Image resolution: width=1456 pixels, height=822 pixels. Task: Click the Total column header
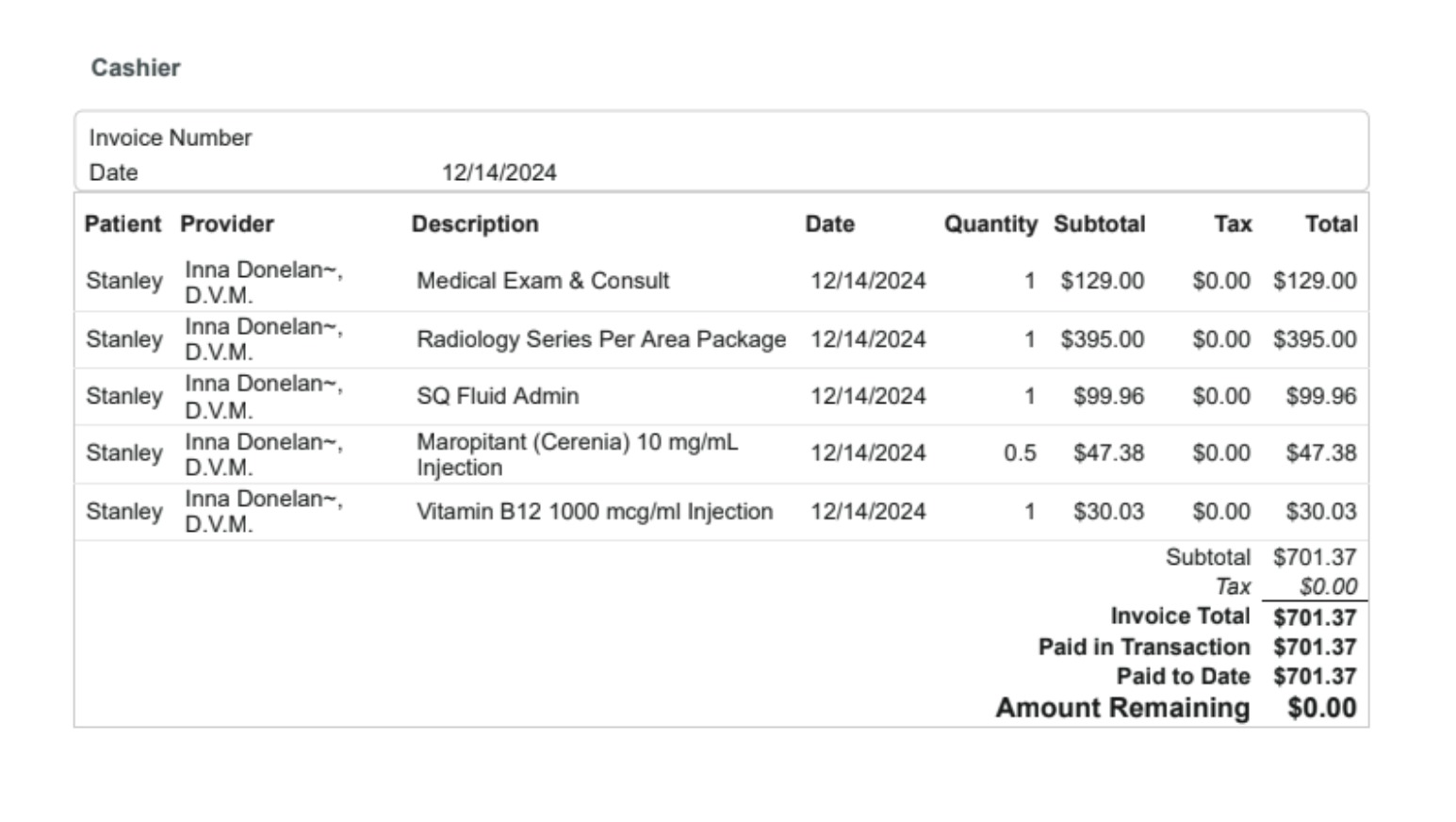(x=1331, y=224)
